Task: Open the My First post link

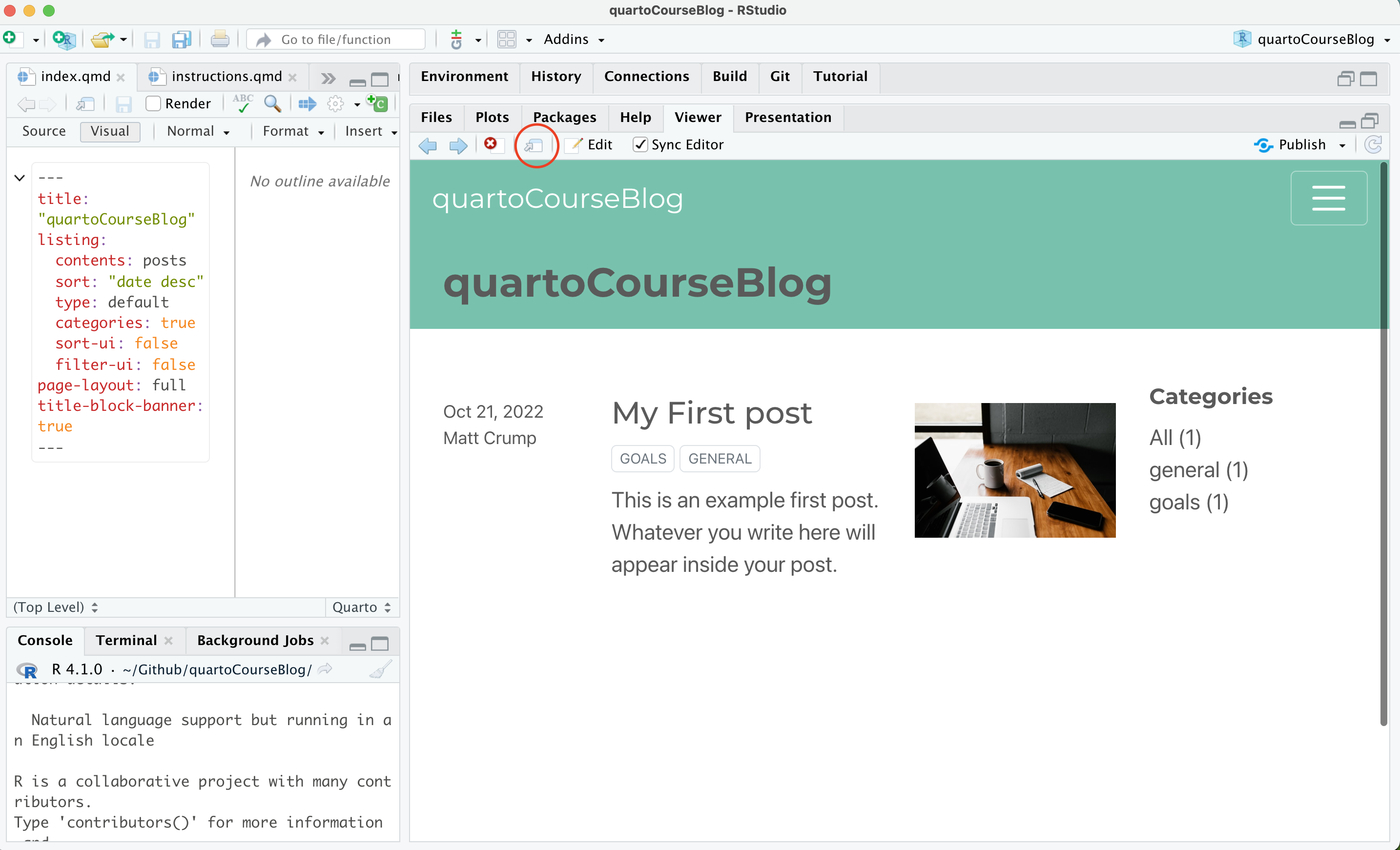Action: pyautogui.click(x=711, y=413)
